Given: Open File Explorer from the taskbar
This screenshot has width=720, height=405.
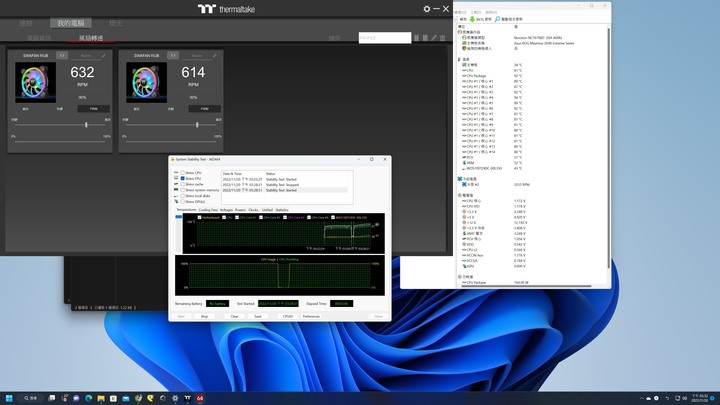Looking at the screenshot, I should pos(101,398).
